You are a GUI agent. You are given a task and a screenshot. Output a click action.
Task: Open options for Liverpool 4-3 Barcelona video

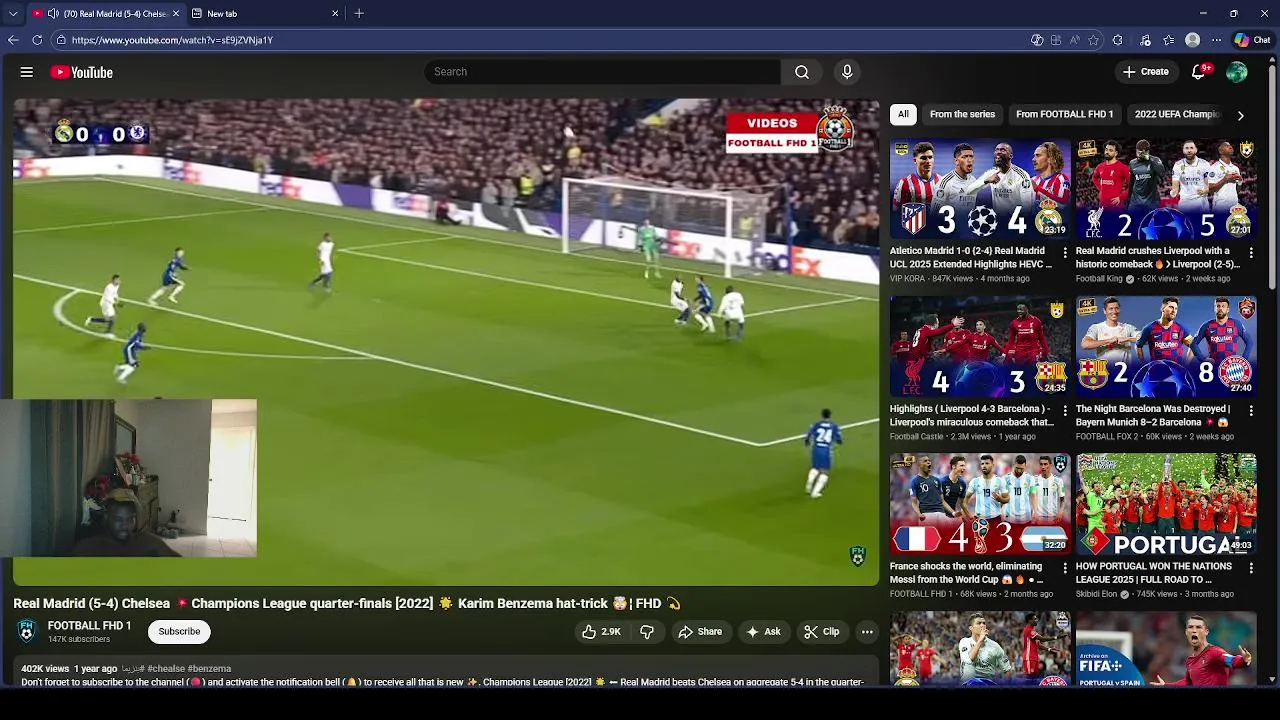(1064, 410)
